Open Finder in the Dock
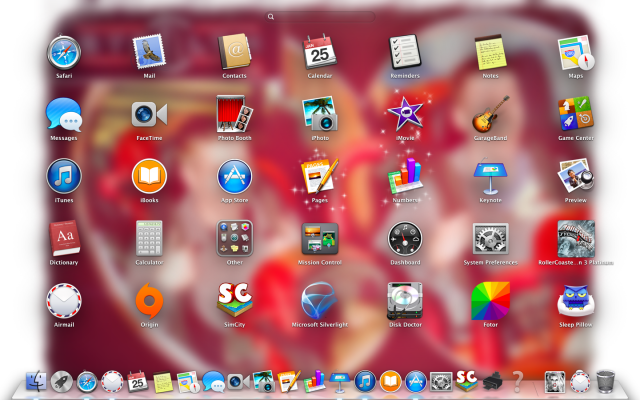The image size is (640, 400). click(x=36, y=382)
